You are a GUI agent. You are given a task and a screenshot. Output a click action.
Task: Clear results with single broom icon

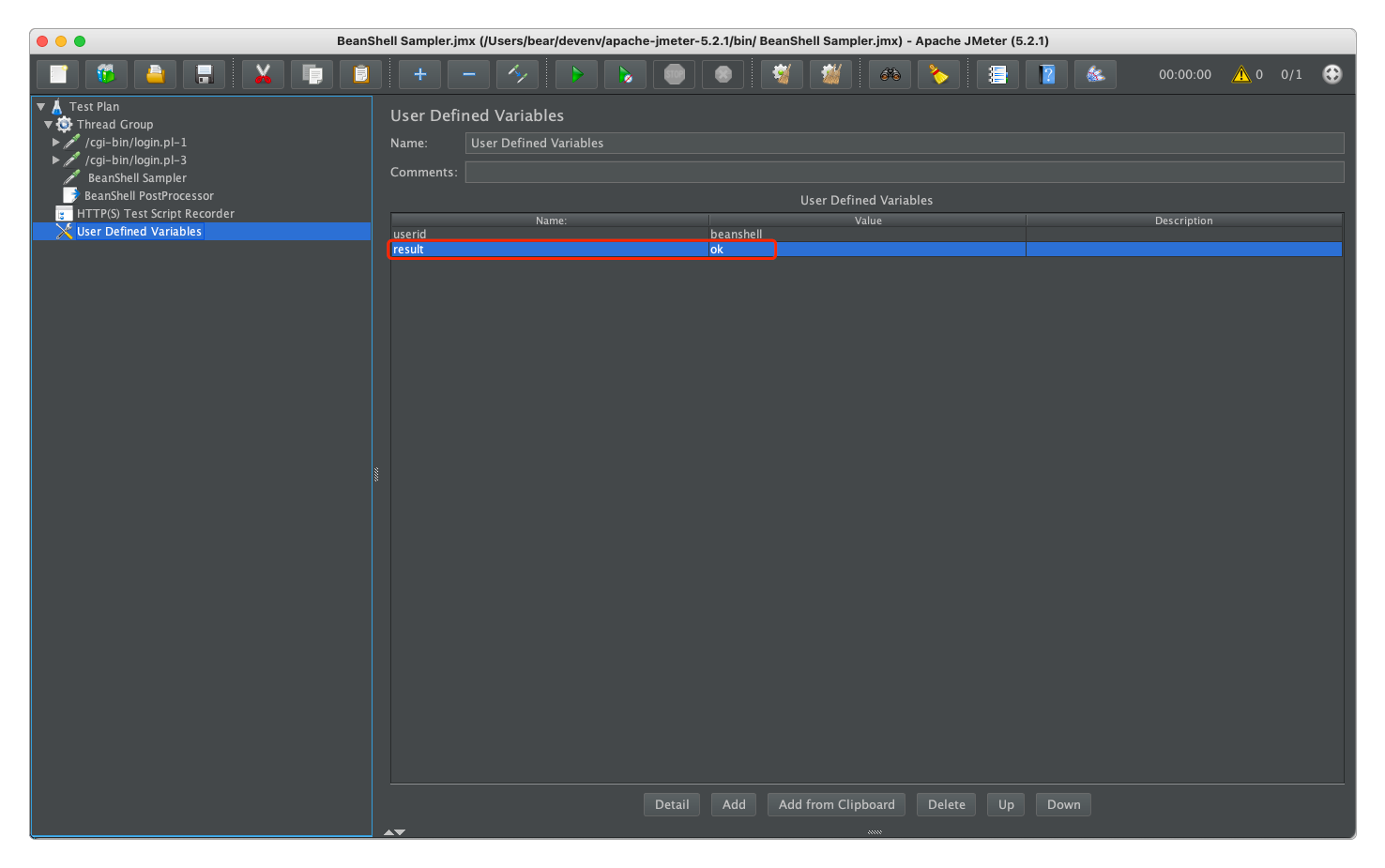click(x=782, y=74)
